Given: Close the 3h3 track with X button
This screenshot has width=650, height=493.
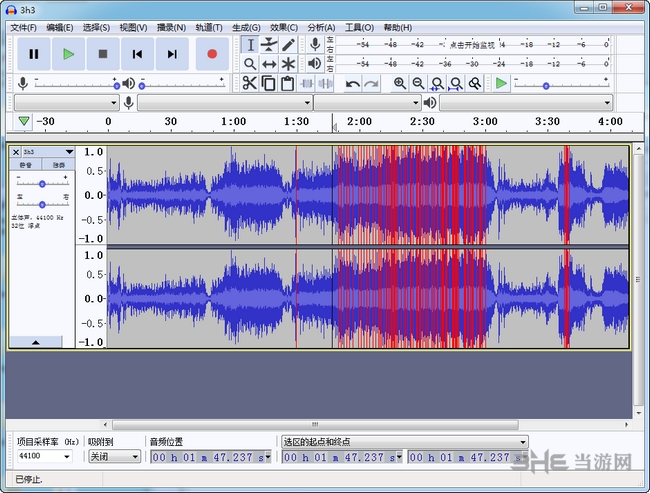Looking at the screenshot, I should click(16, 152).
